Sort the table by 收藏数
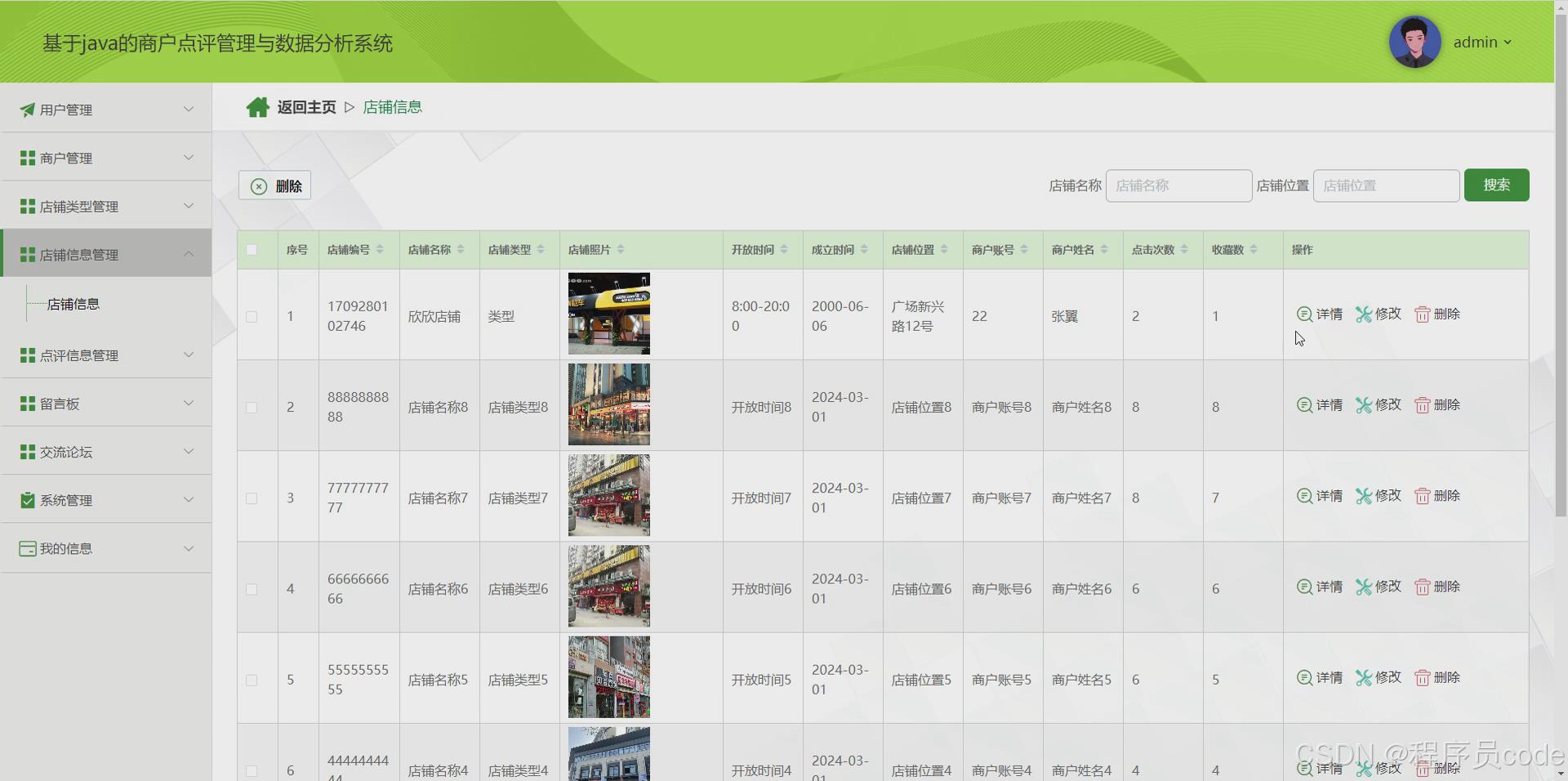This screenshot has height=781, width=1568. (x=1254, y=250)
